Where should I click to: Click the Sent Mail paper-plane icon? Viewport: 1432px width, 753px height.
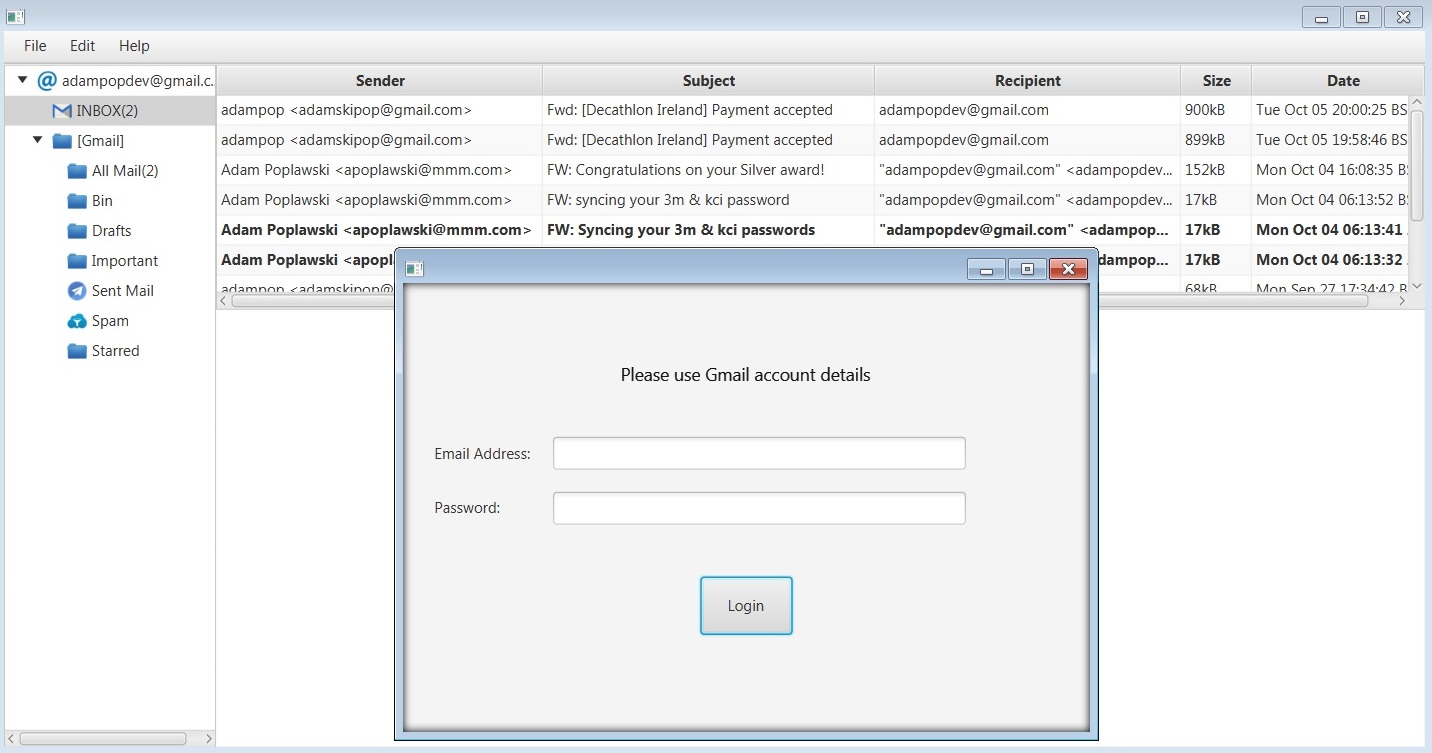click(x=77, y=291)
